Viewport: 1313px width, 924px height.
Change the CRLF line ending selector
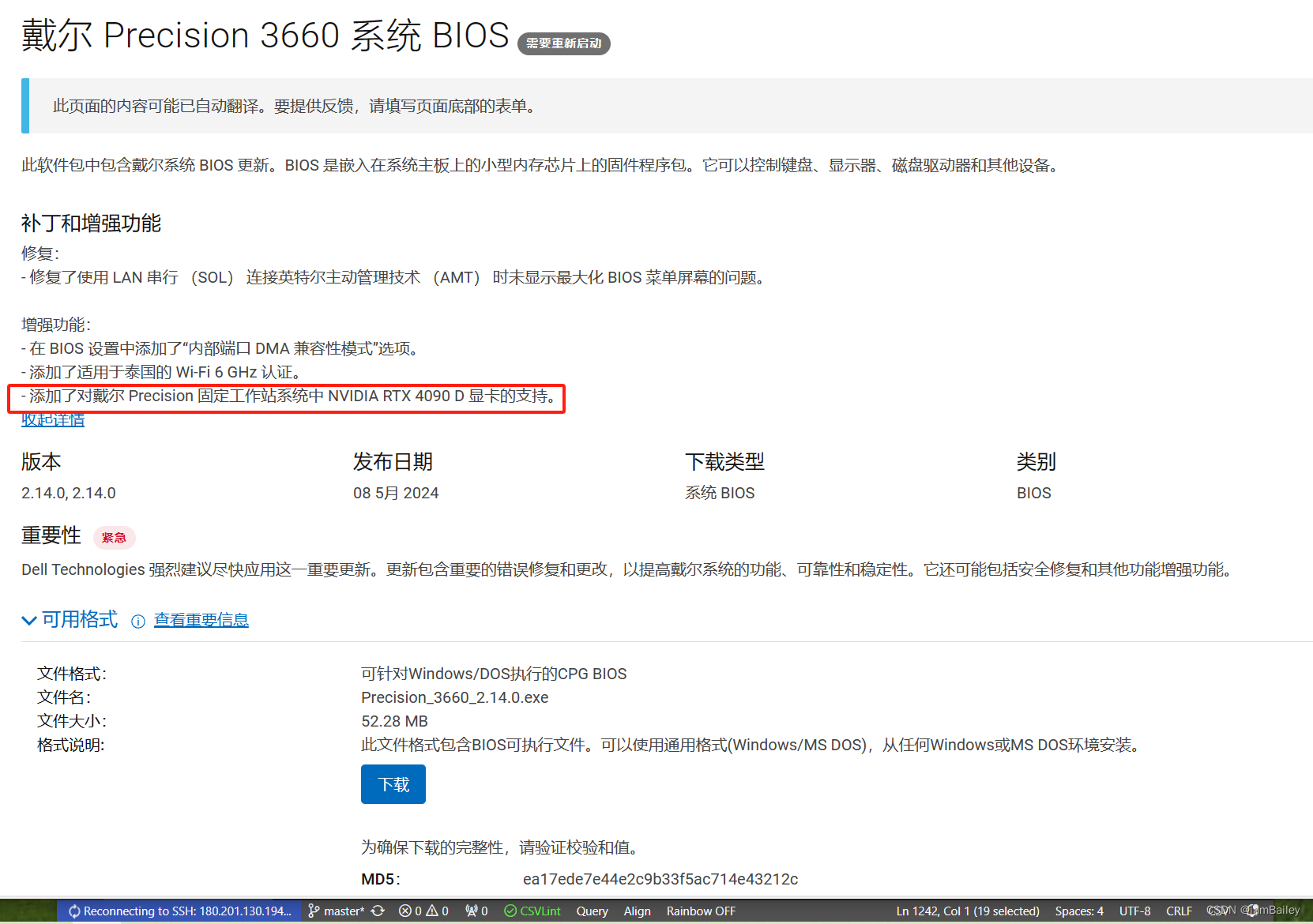tap(1179, 911)
